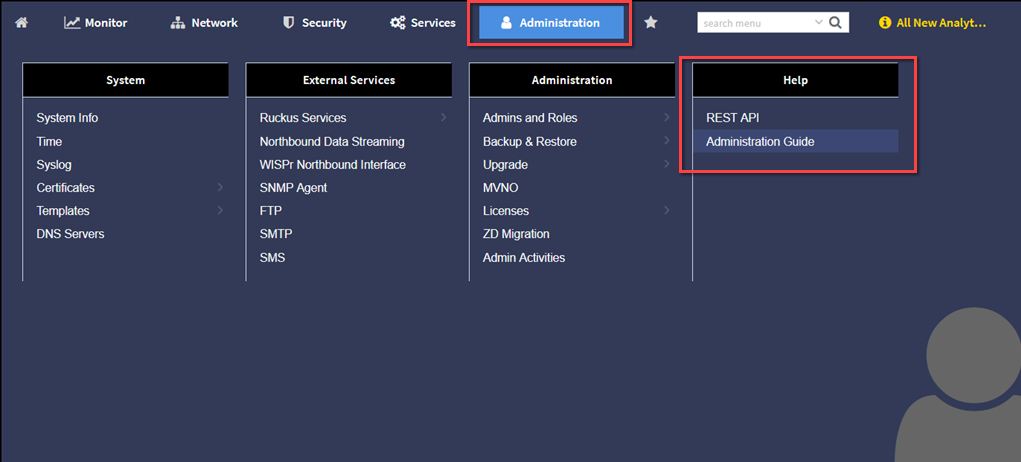Open SNMP Agent settings

[x=294, y=187]
